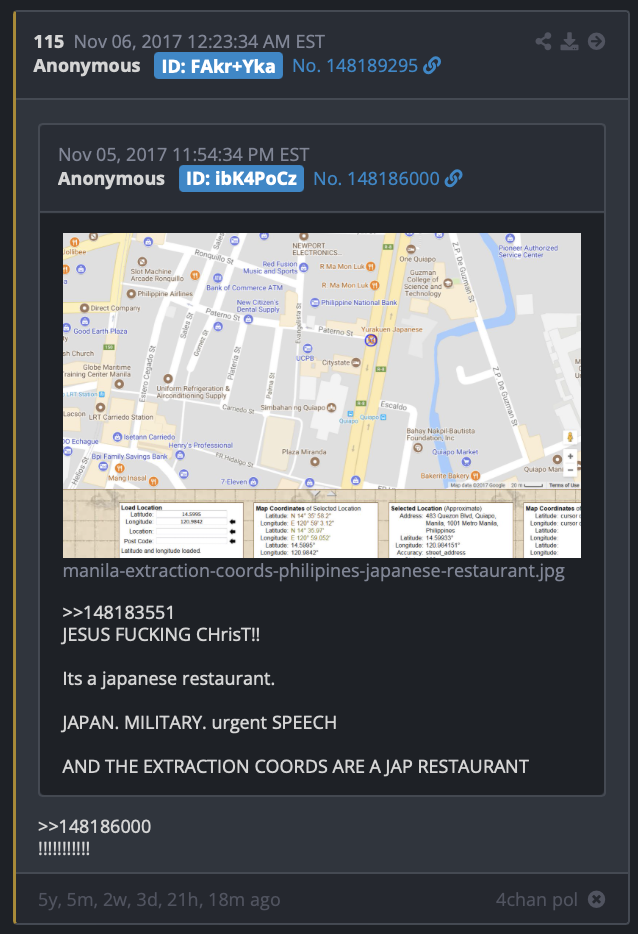Open the Manila map image thumbnail
Viewport: 638px width, 934px height.
pos(322,396)
